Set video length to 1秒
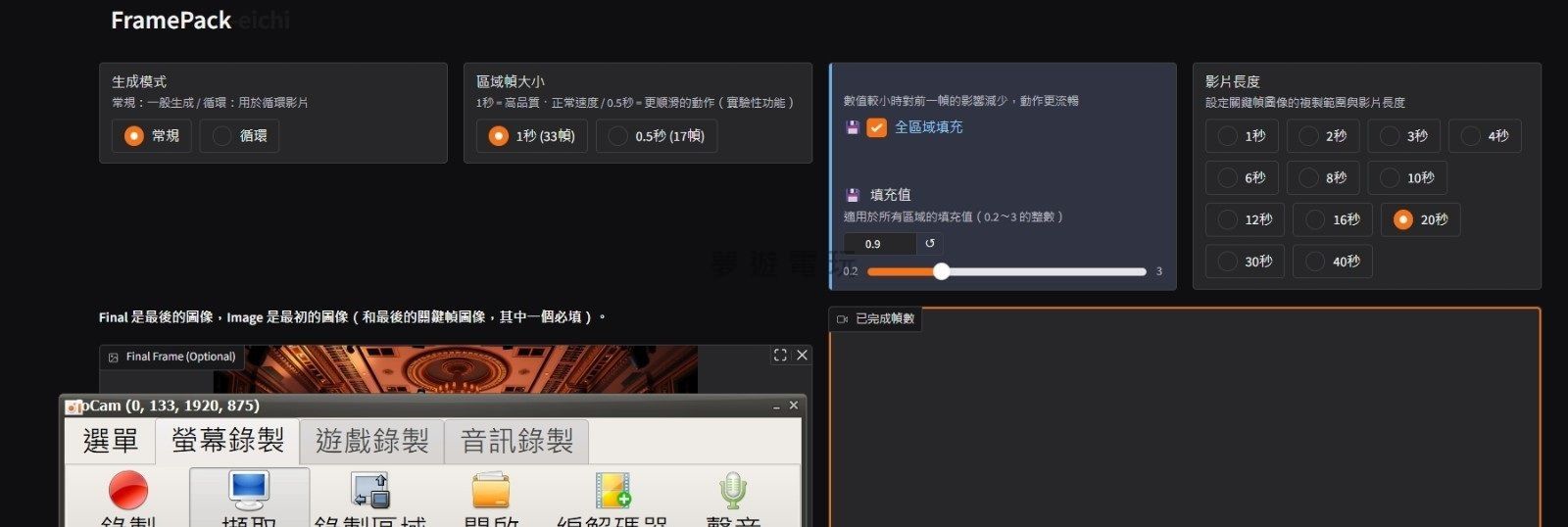Image resolution: width=1568 pixels, height=527 pixels. (x=1242, y=135)
